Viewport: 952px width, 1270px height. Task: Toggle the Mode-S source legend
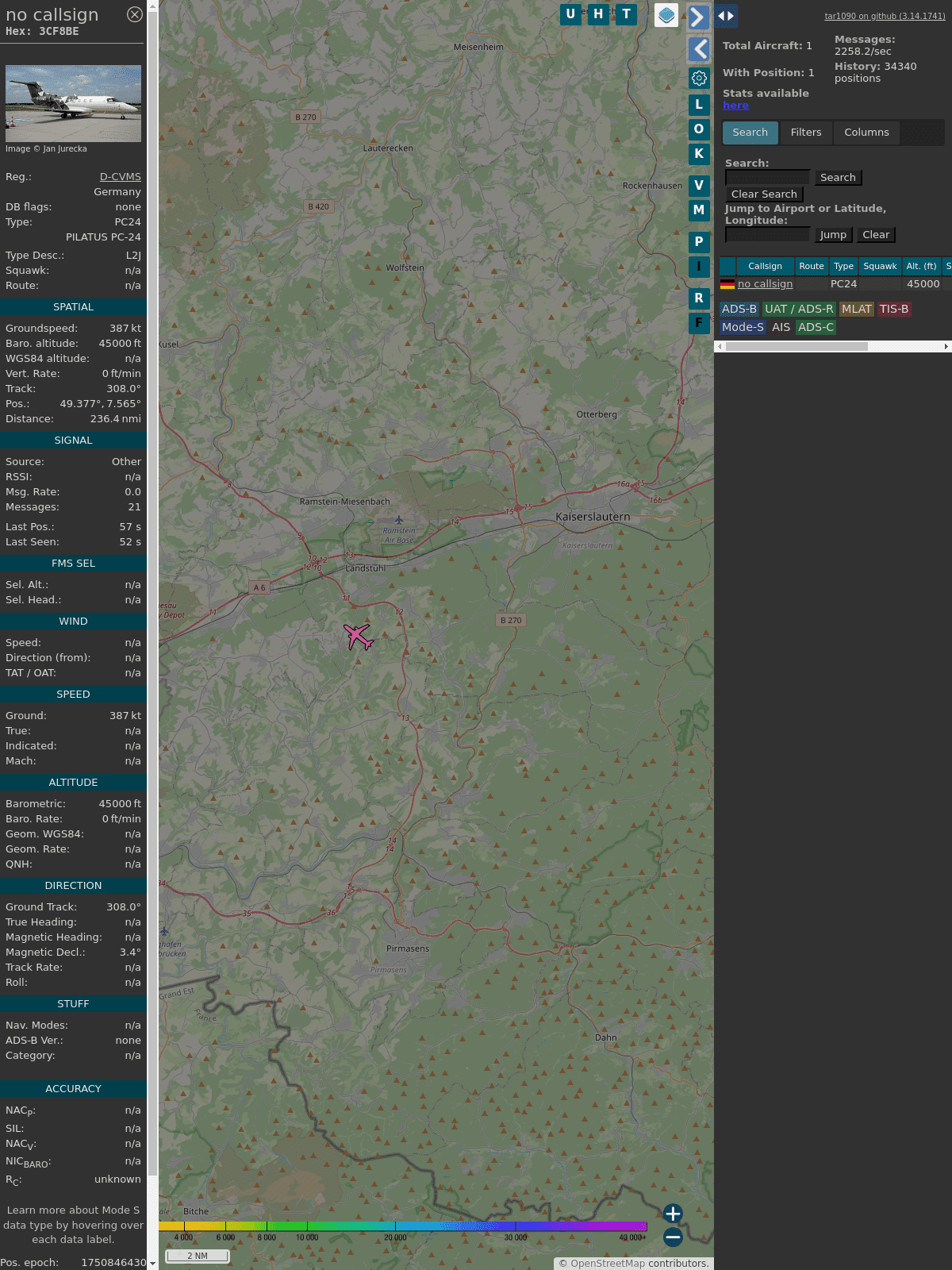tap(743, 328)
